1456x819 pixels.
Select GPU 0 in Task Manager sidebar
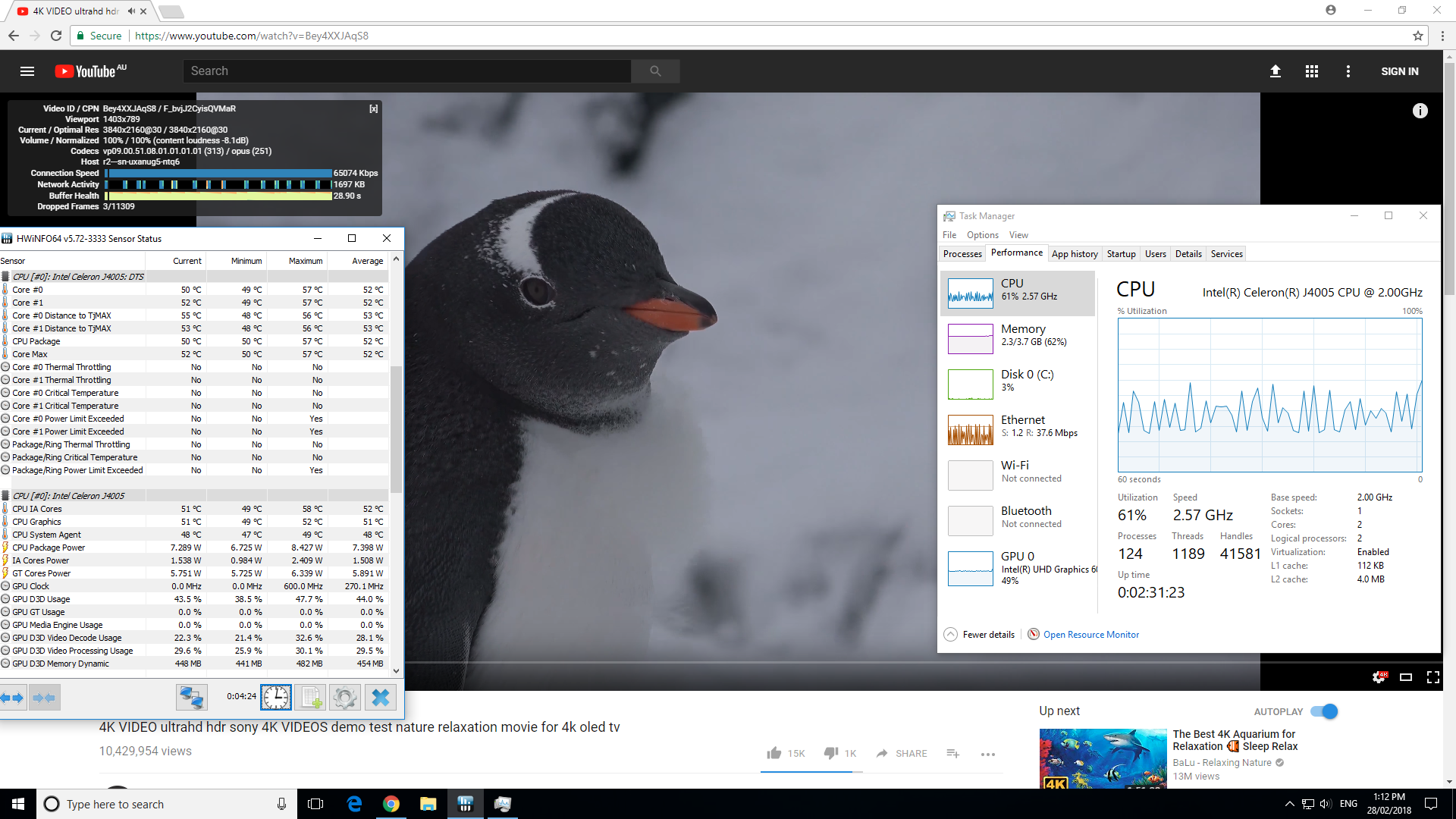[1018, 569]
